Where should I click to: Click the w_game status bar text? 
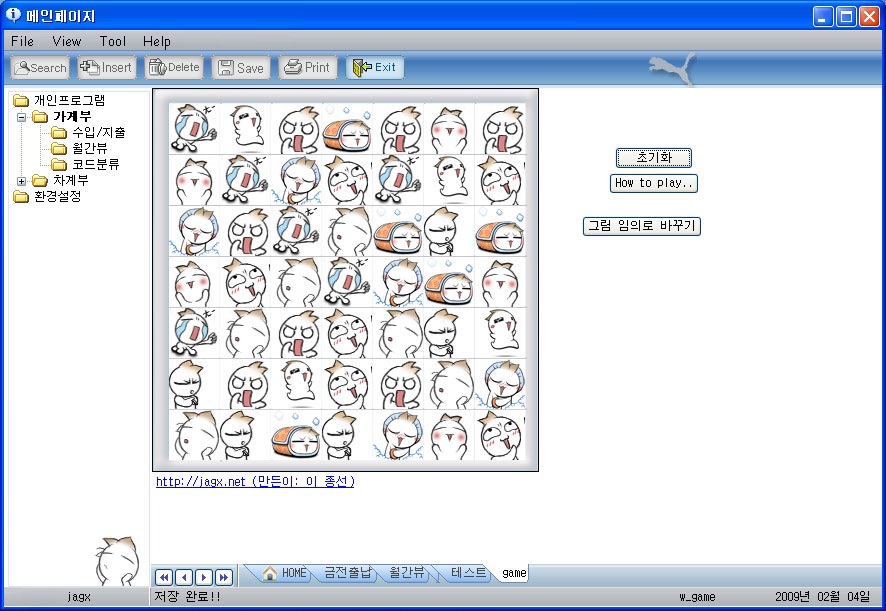pyautogui.click(x=697, y=597)
